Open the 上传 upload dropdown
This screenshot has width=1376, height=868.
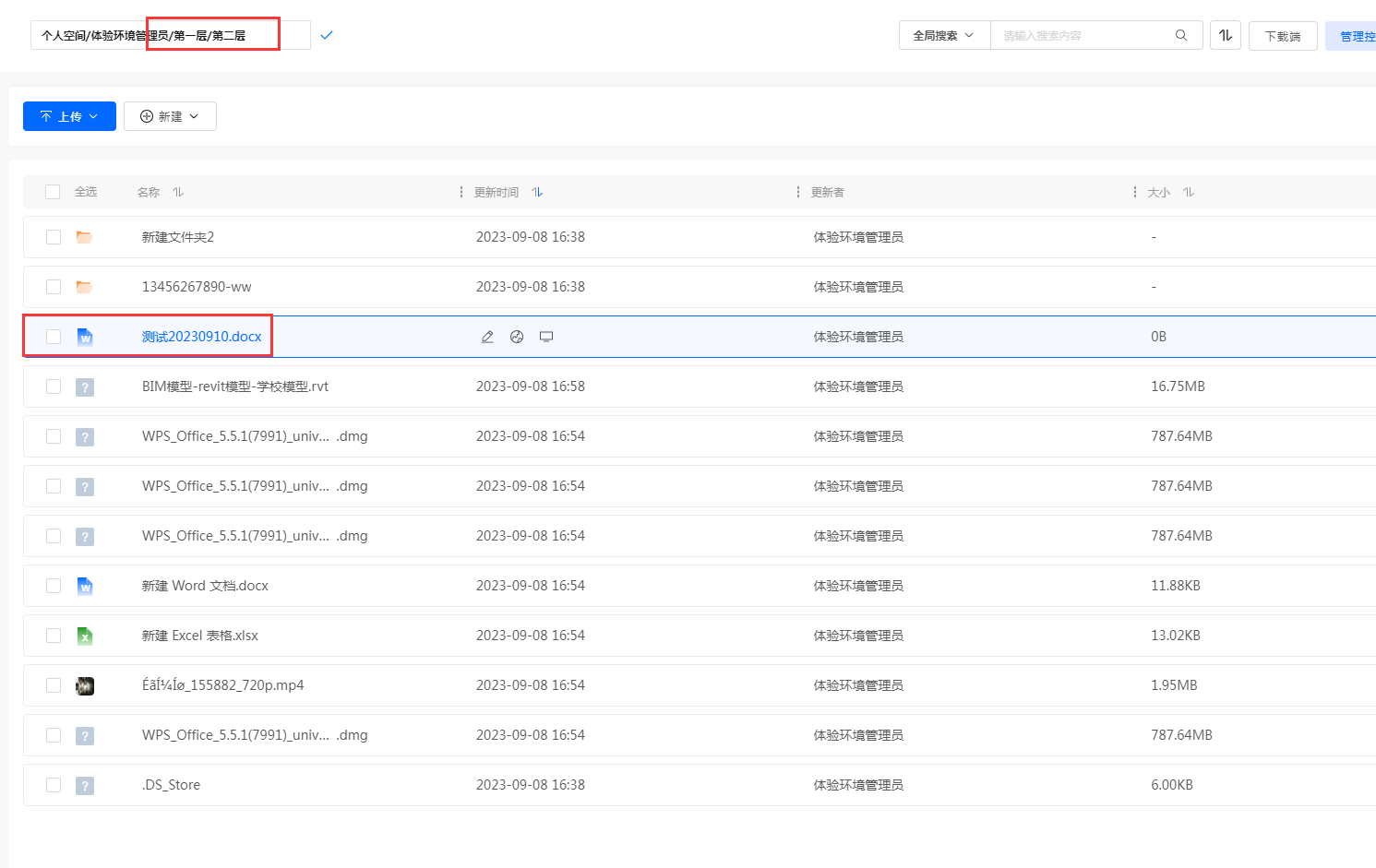[x=69, y=116]
